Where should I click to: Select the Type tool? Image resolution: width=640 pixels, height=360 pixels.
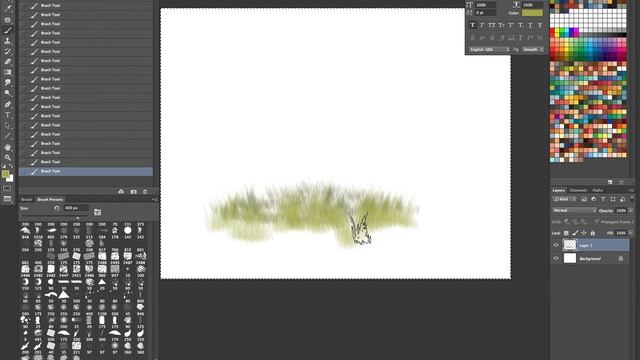(x=7, y=115)
